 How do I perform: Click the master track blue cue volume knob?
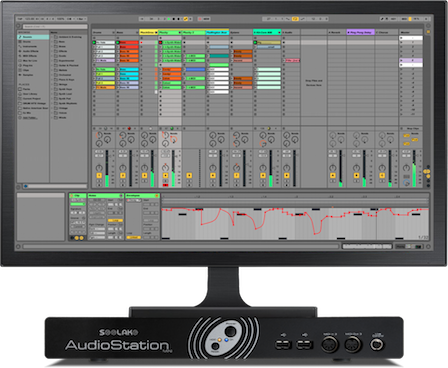pyautogui.click(x=406, y=183)
